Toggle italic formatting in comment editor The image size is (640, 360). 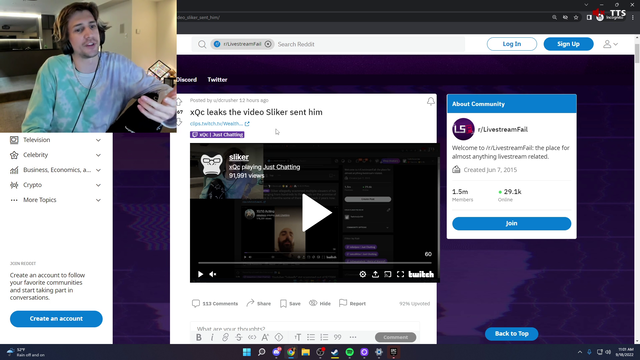(x=212, y=337)
